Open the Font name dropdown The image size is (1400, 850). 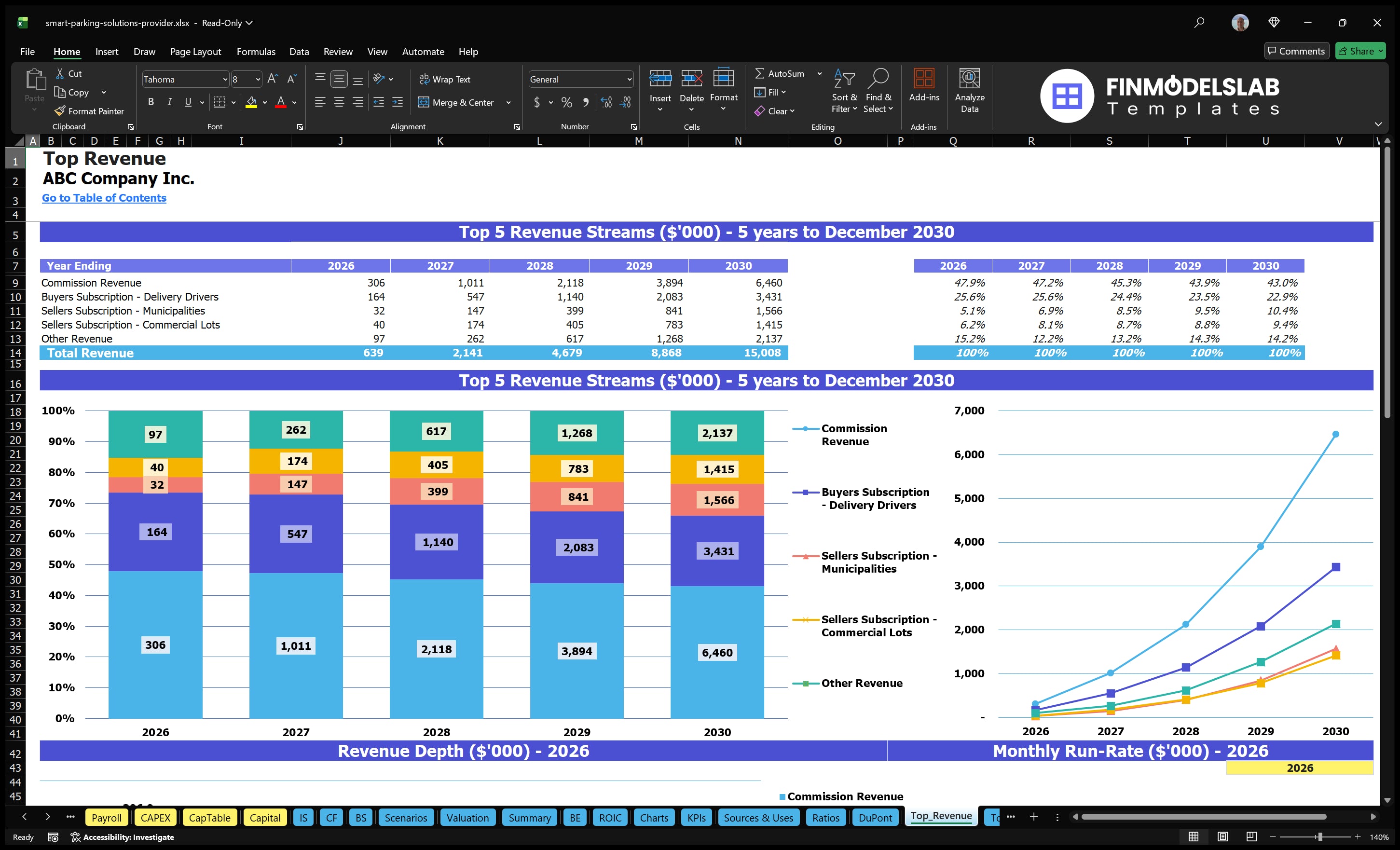(224, 79)
